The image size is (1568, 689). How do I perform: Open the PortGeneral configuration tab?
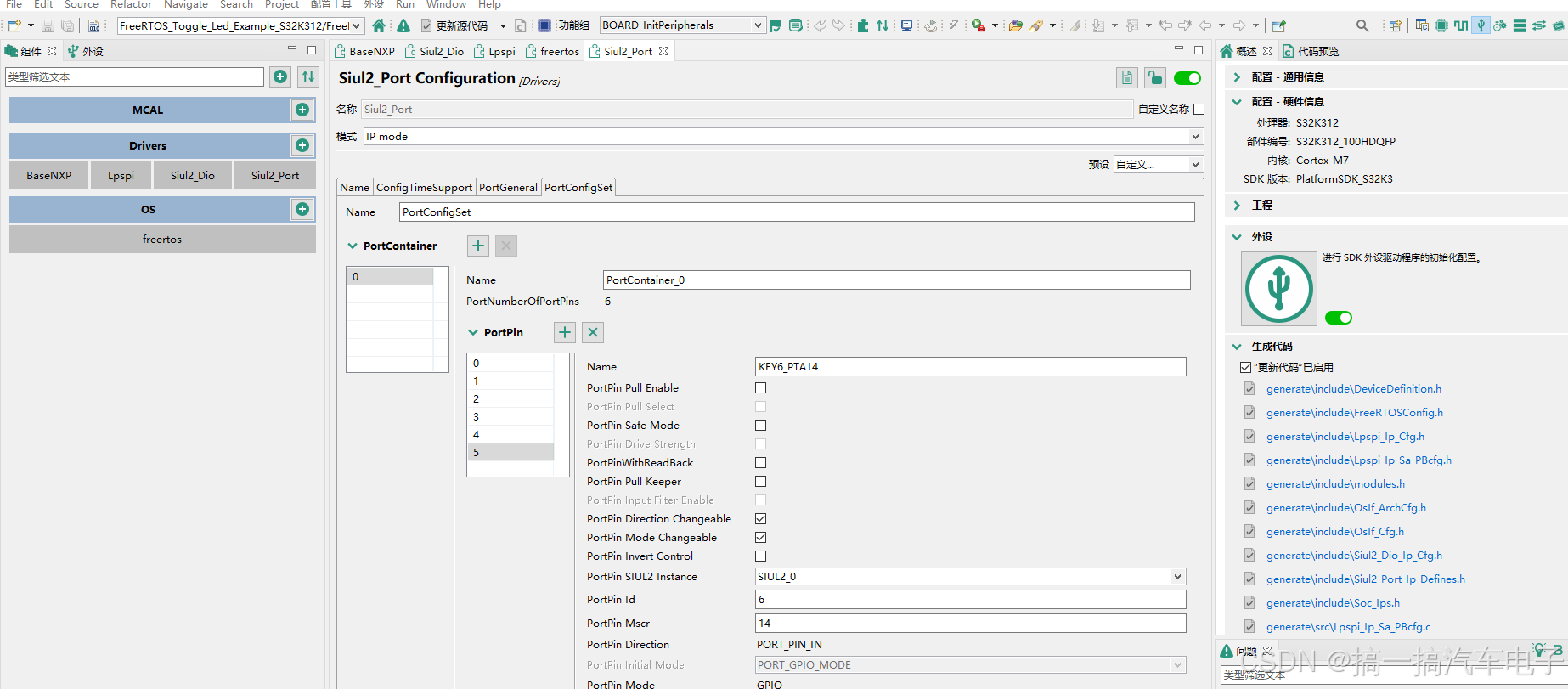tap(508, 187)
